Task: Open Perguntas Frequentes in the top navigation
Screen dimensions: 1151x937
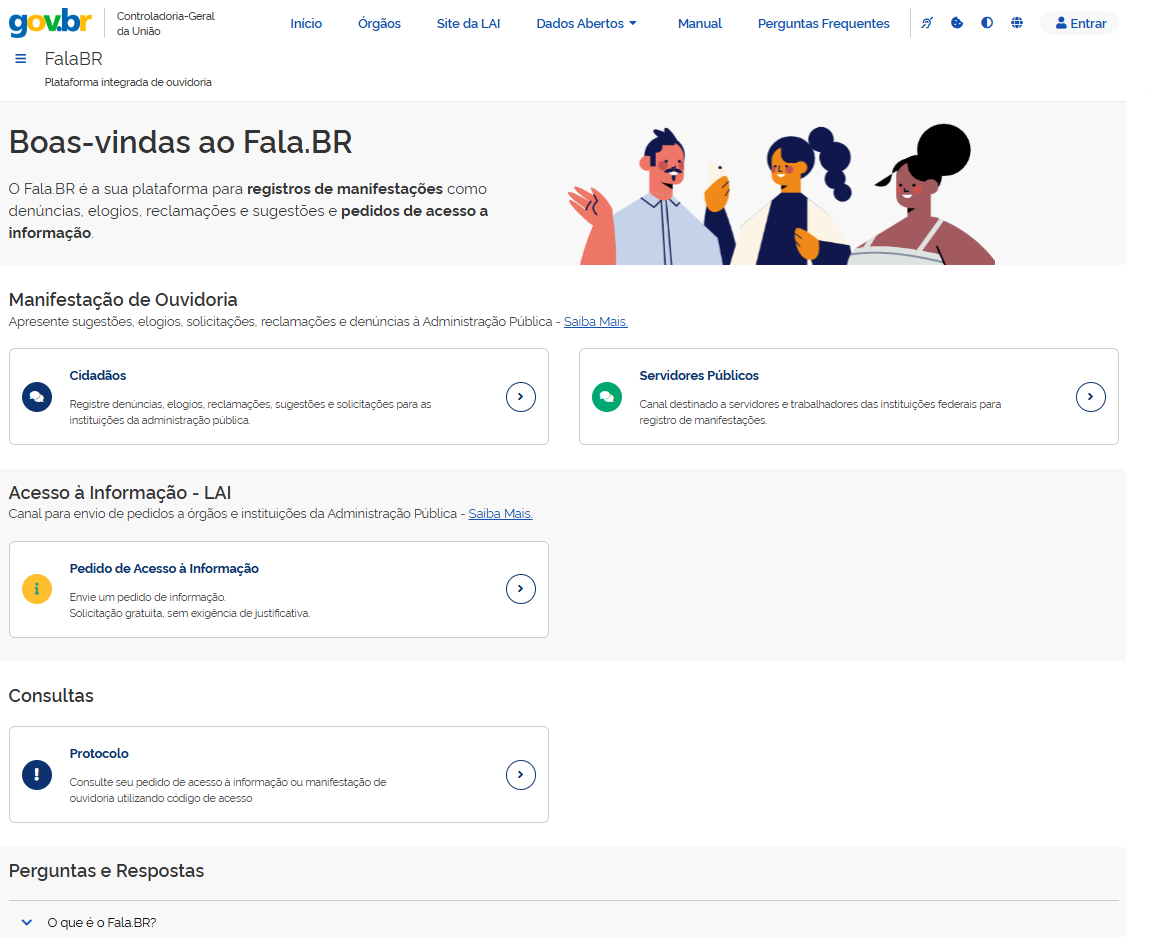Action: pyautogui.click(x=823, y=23)
